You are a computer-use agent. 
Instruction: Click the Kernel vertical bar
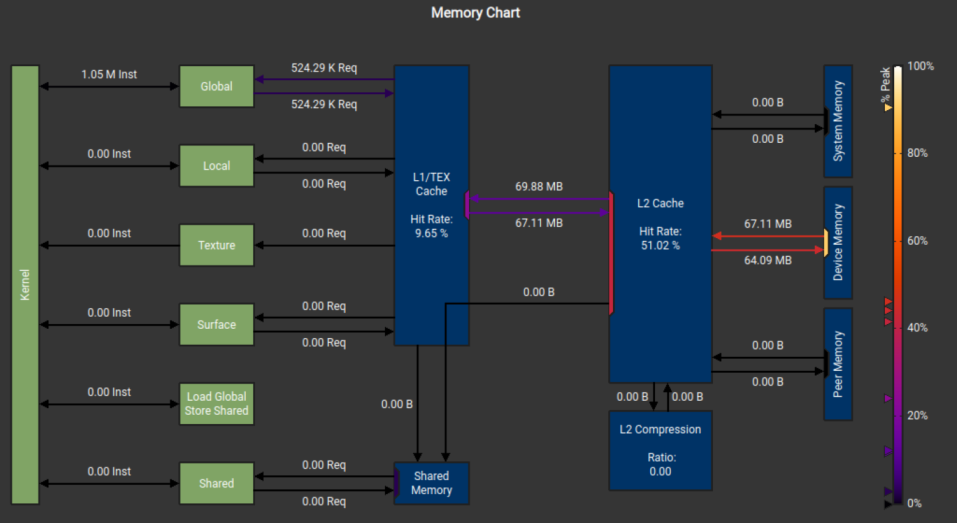point(25,284)
